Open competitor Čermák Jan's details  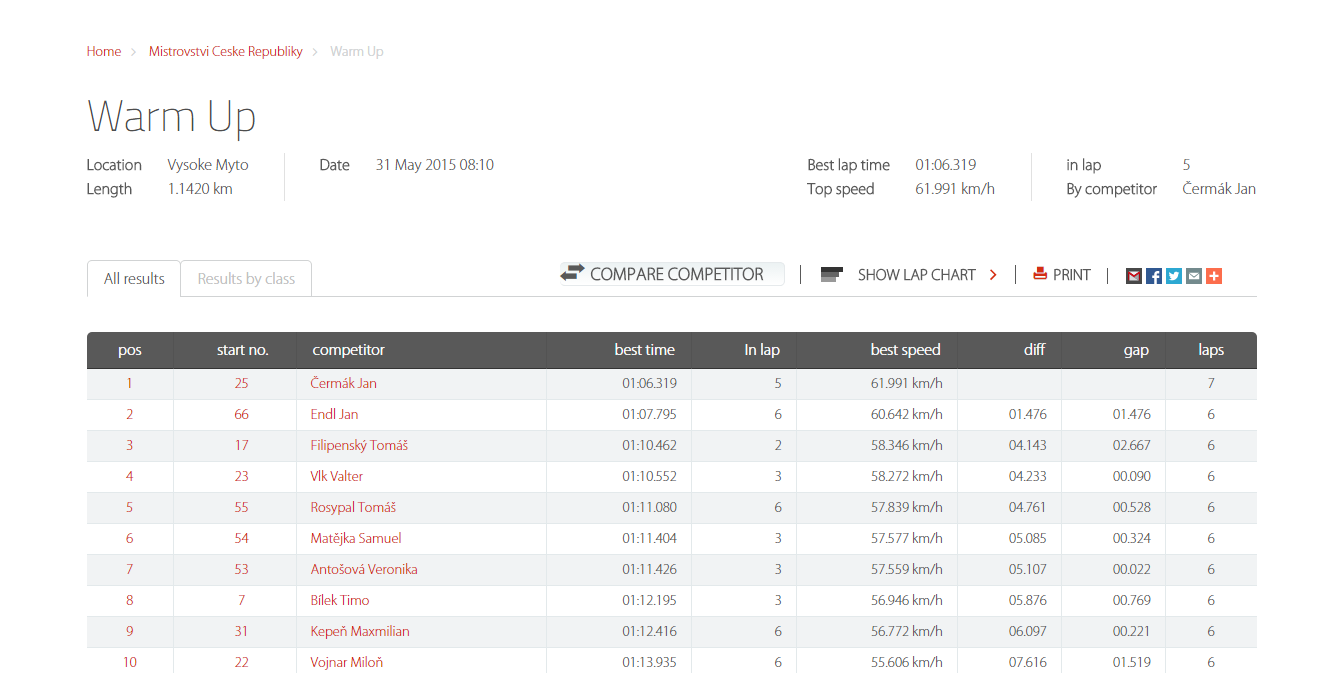pos(343,383)
